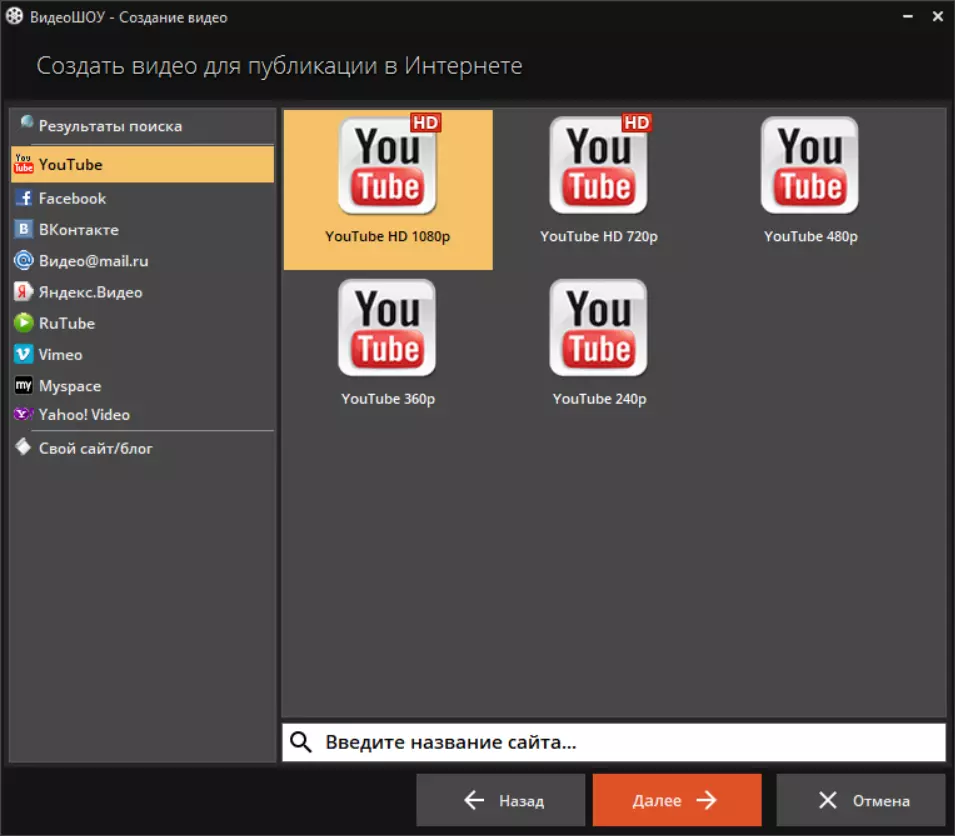The image size is (955, 836).
Task: Choose the YouTube HD 720p preset icon
Action: click(599, 165)
